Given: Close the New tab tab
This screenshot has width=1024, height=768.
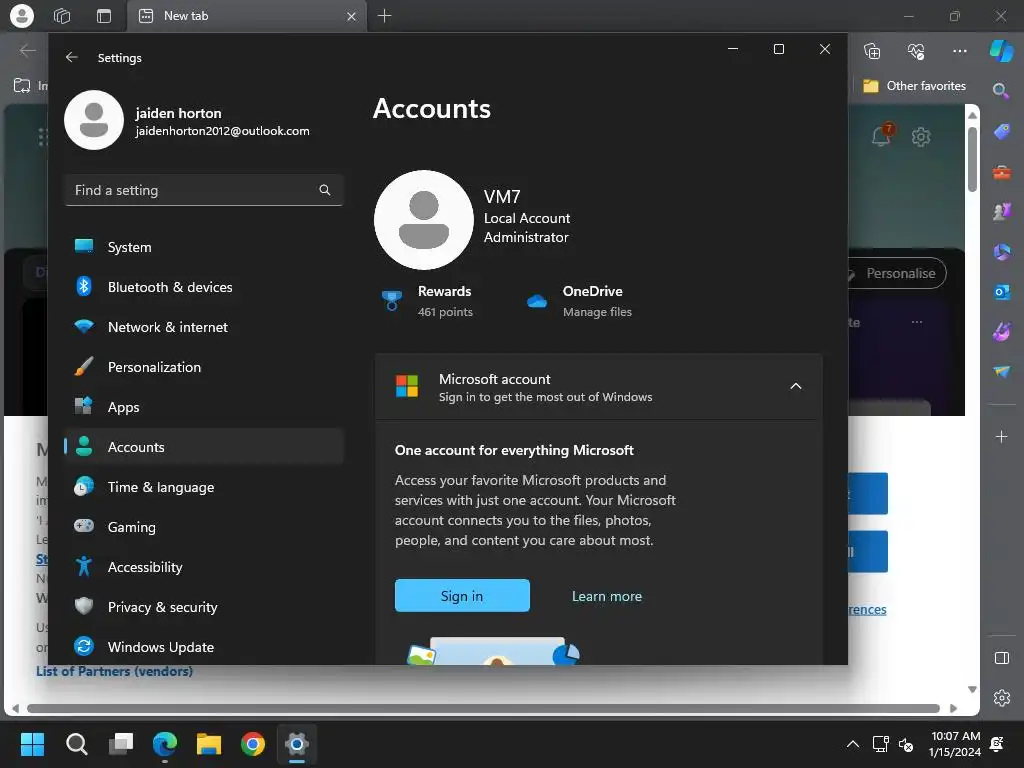Looking at the screenshot, I should tap(351, 16).
